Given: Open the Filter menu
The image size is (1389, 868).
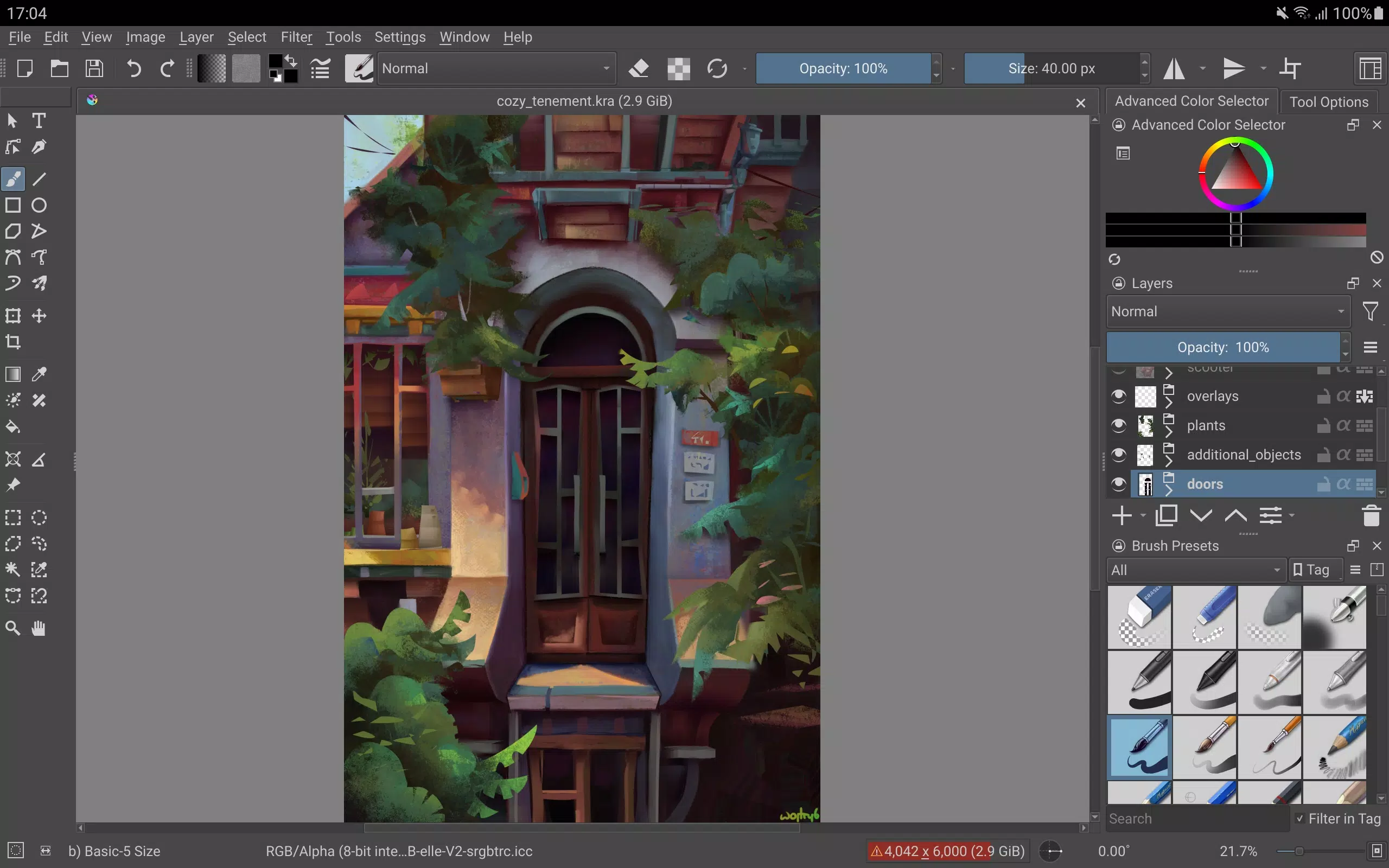Looking at the screenshot, I should tap(296, 36).
